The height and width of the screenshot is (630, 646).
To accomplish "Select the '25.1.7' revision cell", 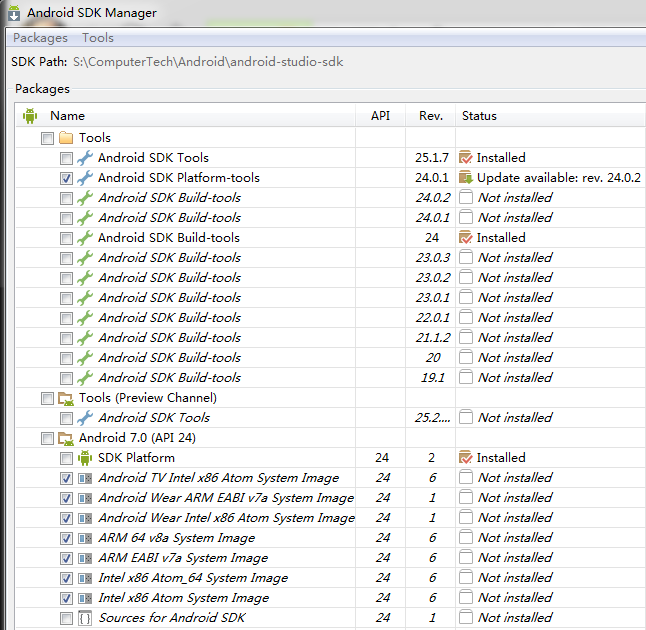I will point(432,157).
